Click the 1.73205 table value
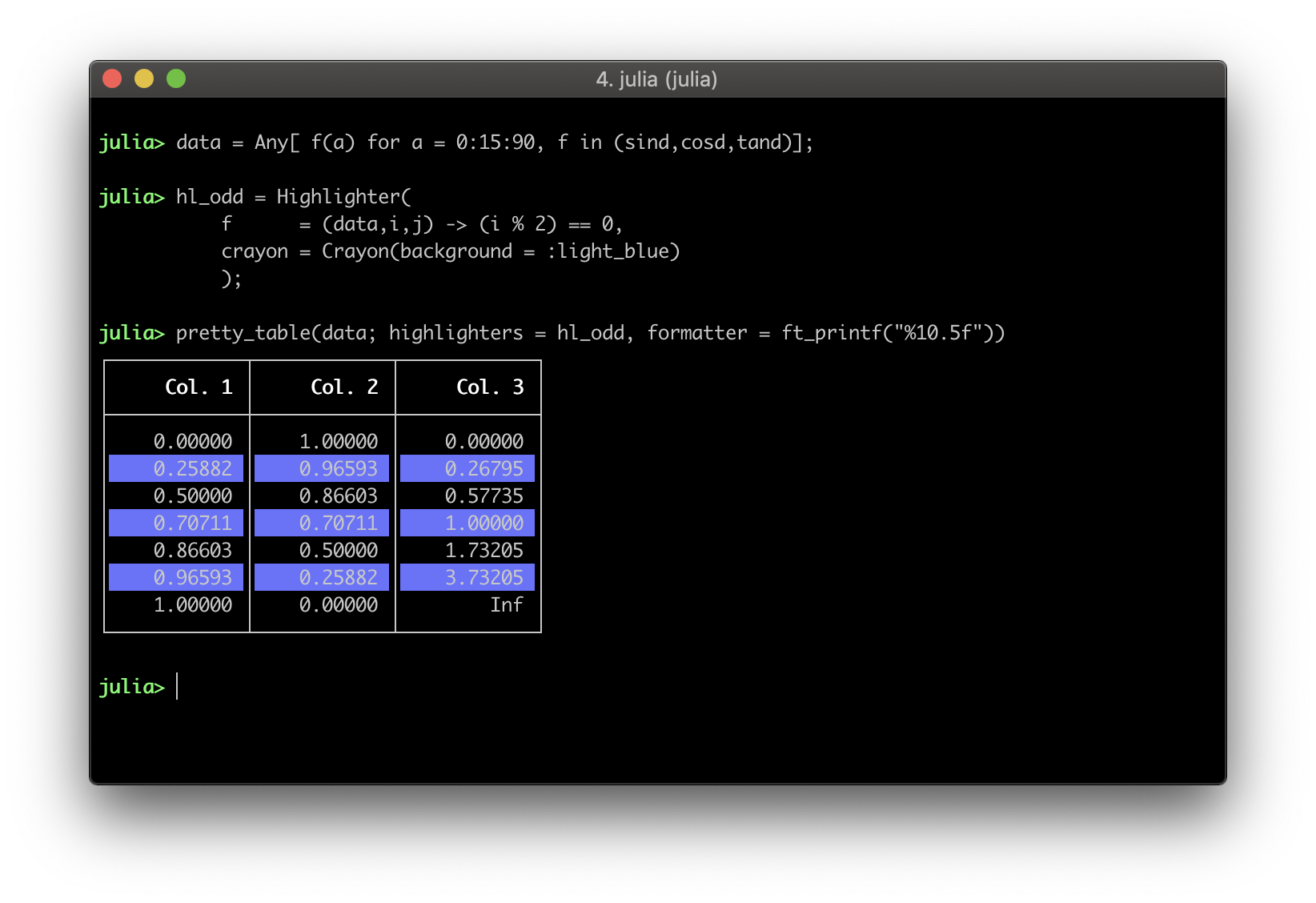Viewport: 1316px width, 903px height. click(x=483, y=551)
